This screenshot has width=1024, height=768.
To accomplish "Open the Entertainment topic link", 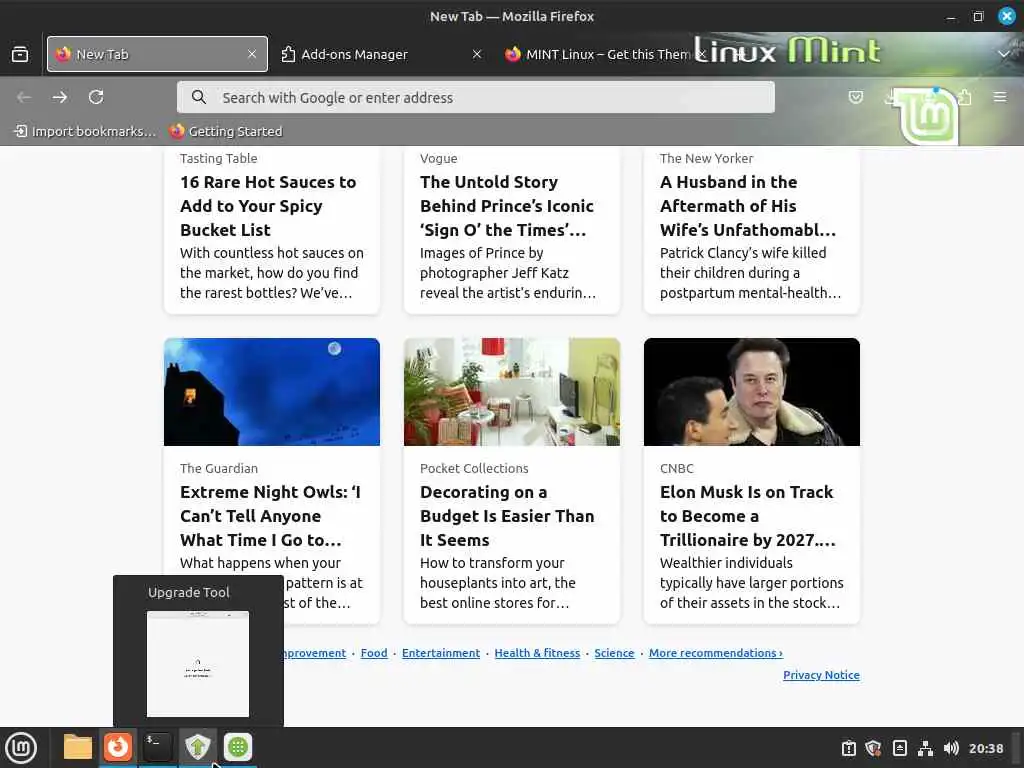I will click(x=441, y=653).
